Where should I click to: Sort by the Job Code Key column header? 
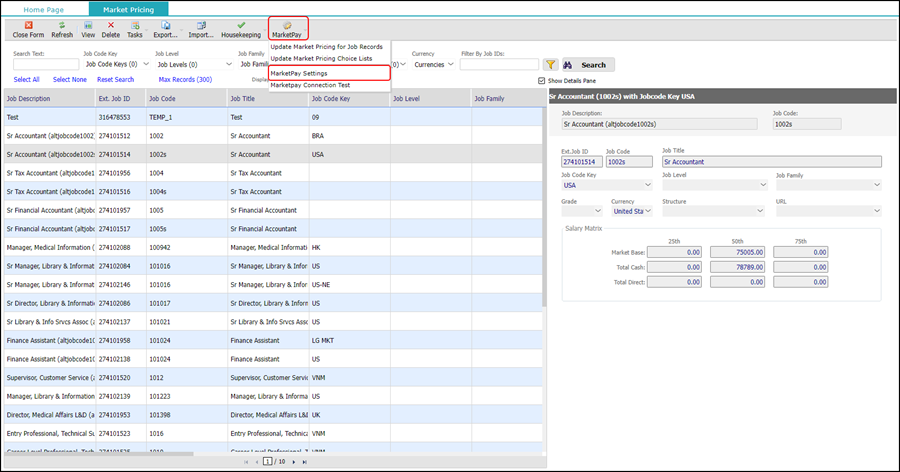coord(349,99)
